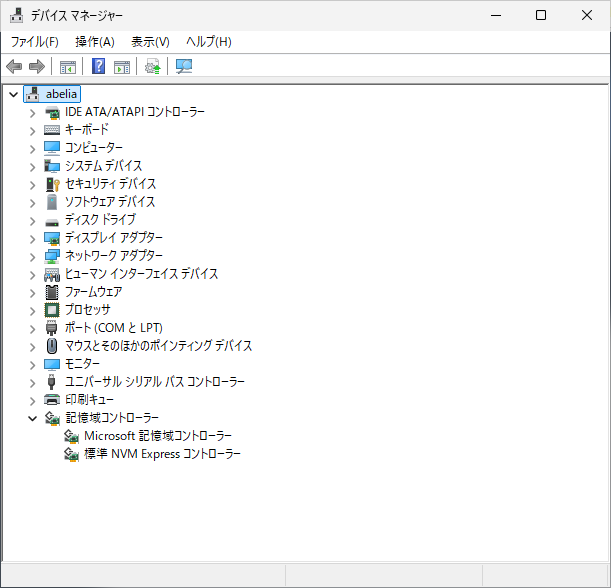Select Microsoft 記憶域コントローラー device
Screen dimensions: 611x588
click(158, 436)
